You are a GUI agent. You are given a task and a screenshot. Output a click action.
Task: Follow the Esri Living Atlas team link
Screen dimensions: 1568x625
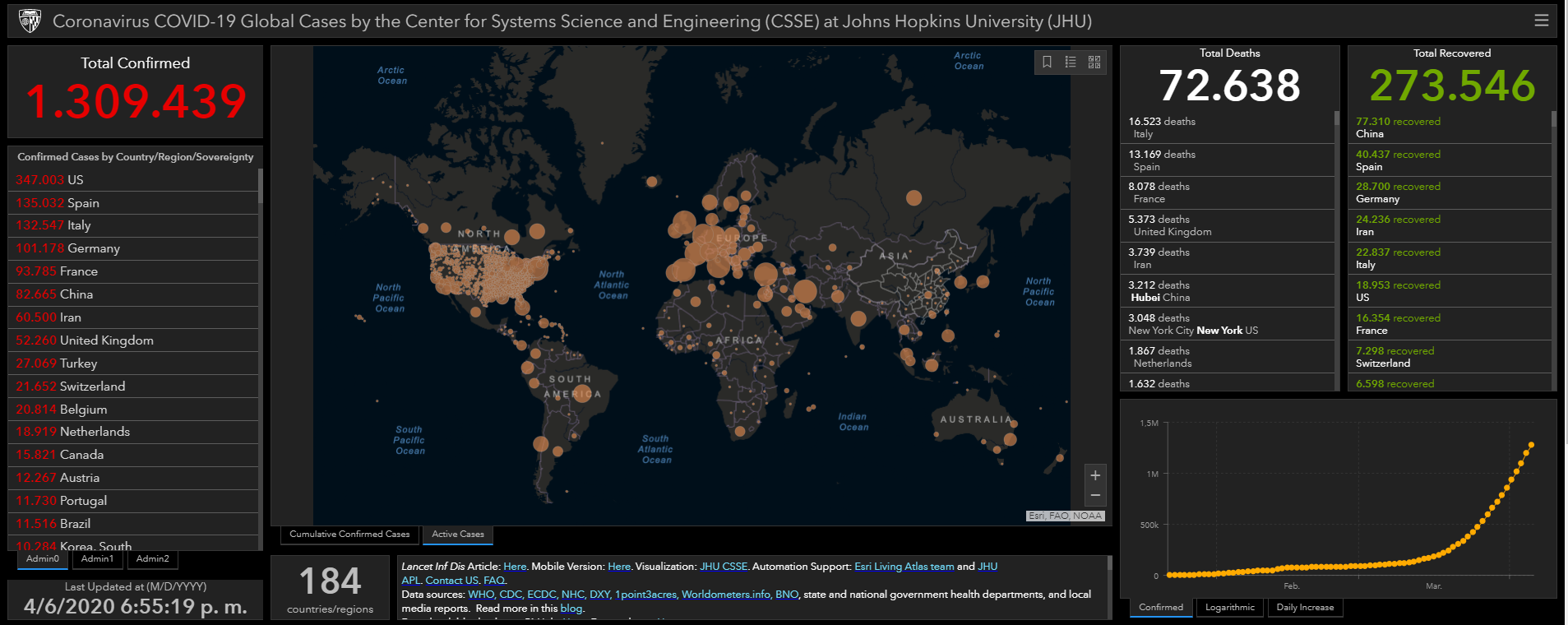click(x=904, y=567)
